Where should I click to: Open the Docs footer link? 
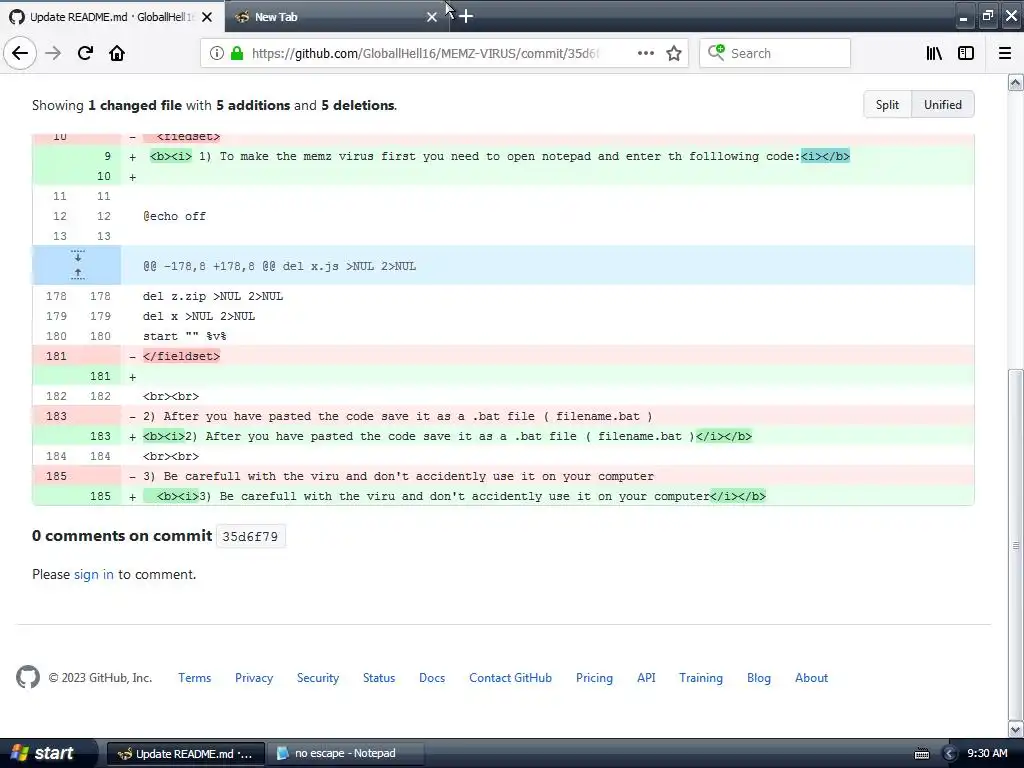(x=432, y=678)
